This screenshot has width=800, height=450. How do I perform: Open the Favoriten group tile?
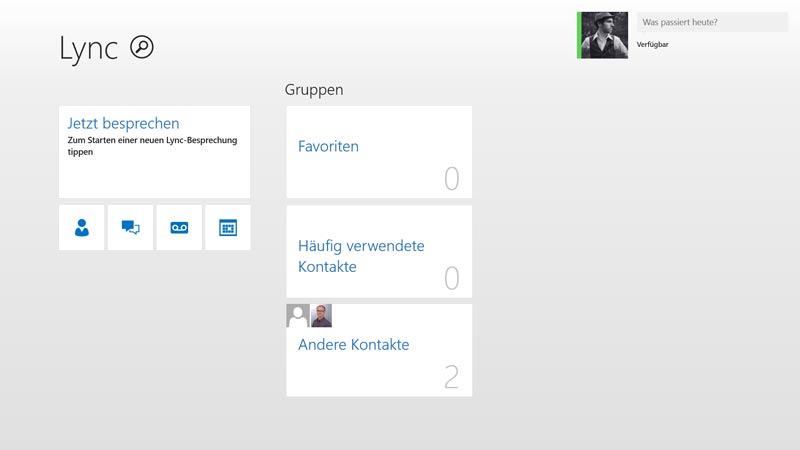[x=379, y=152]
